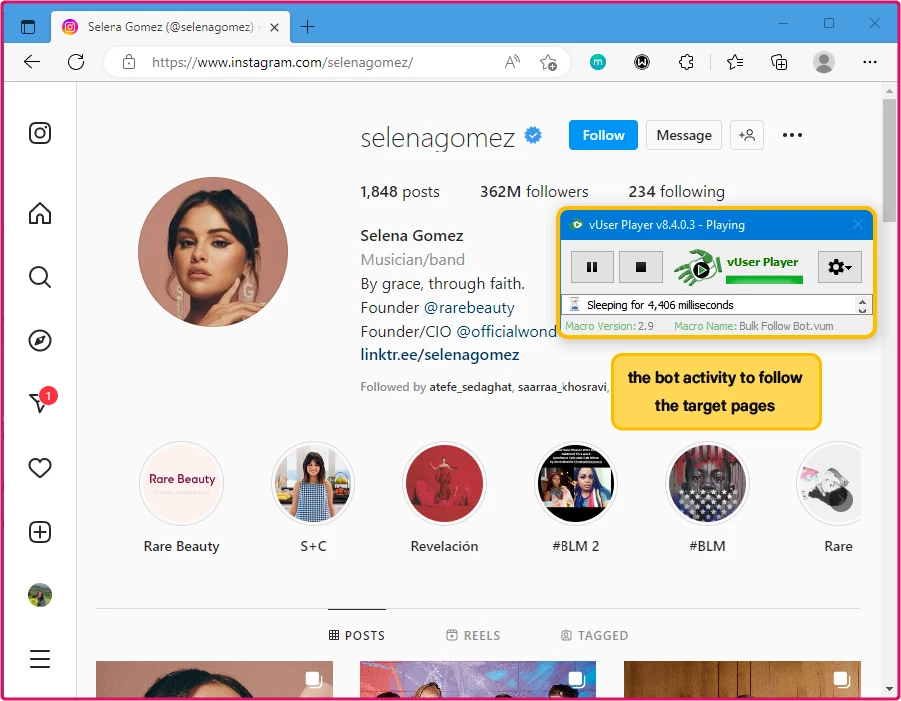Screen dimensions: 901x701
Task: Step vUser status log up
Action: [x=862, y=301]
